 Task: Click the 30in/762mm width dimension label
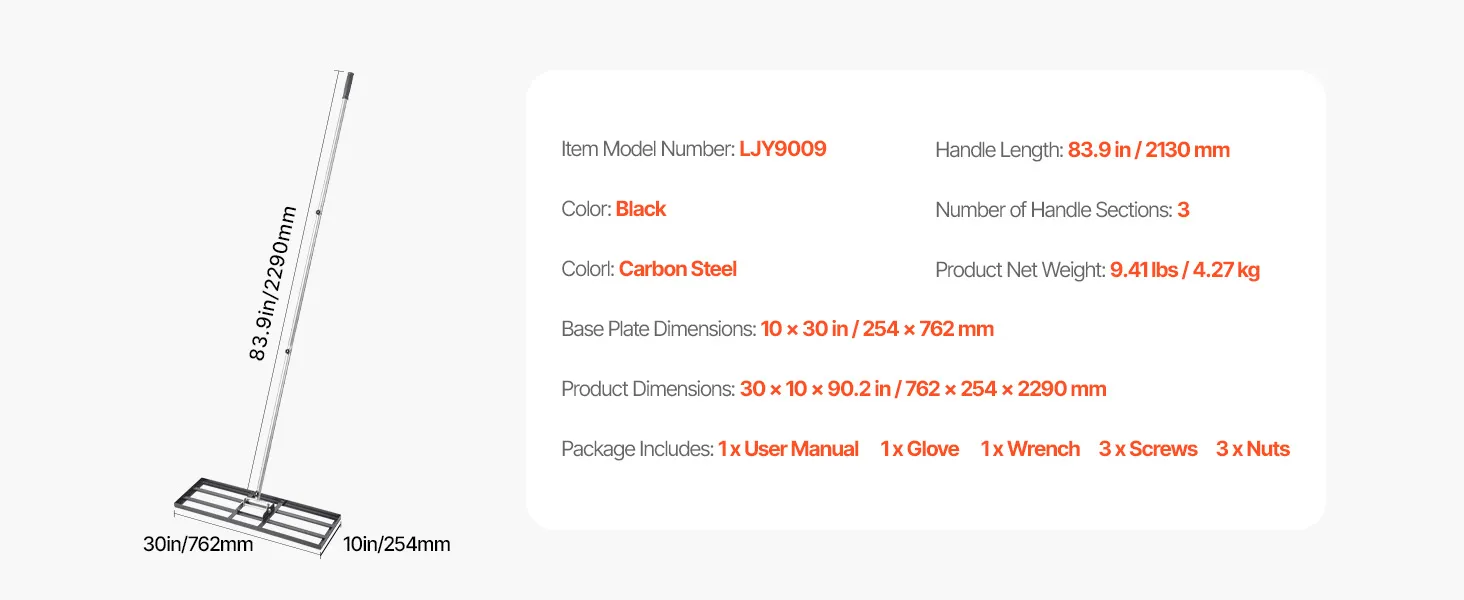coord(198,545)
